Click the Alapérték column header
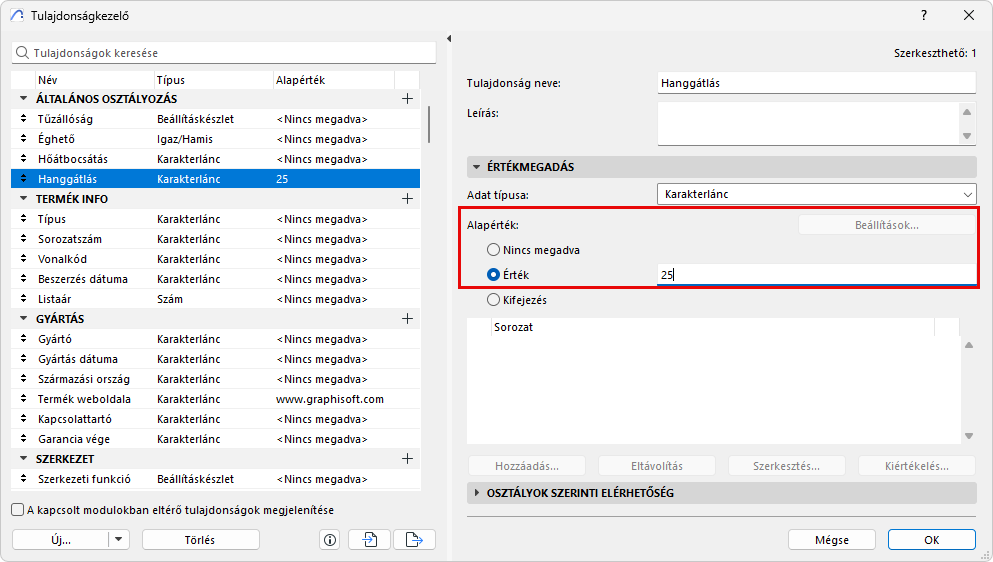Viewport: 993px width, 562px height. click(x=333, y=80)
